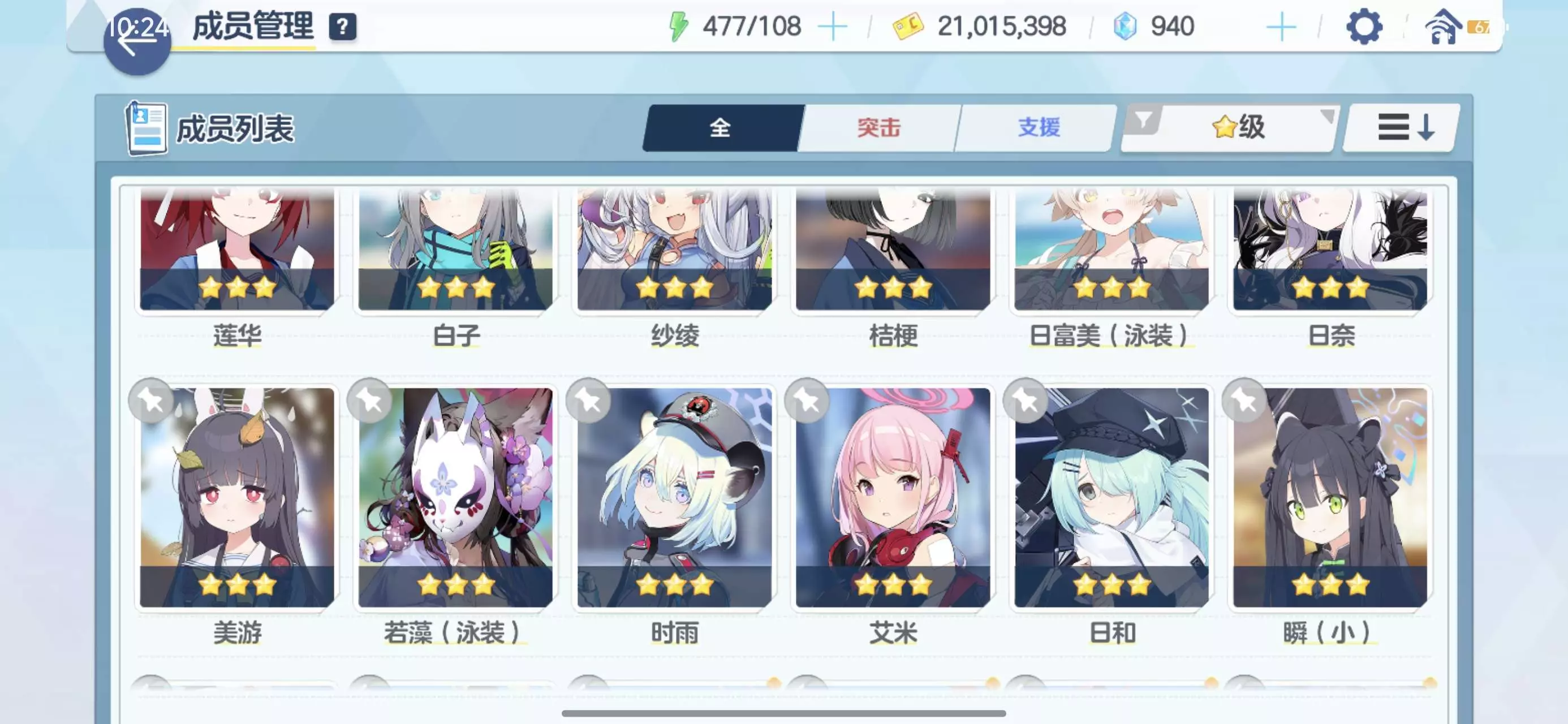Open the settings gear icon

tap(1364, 27)
